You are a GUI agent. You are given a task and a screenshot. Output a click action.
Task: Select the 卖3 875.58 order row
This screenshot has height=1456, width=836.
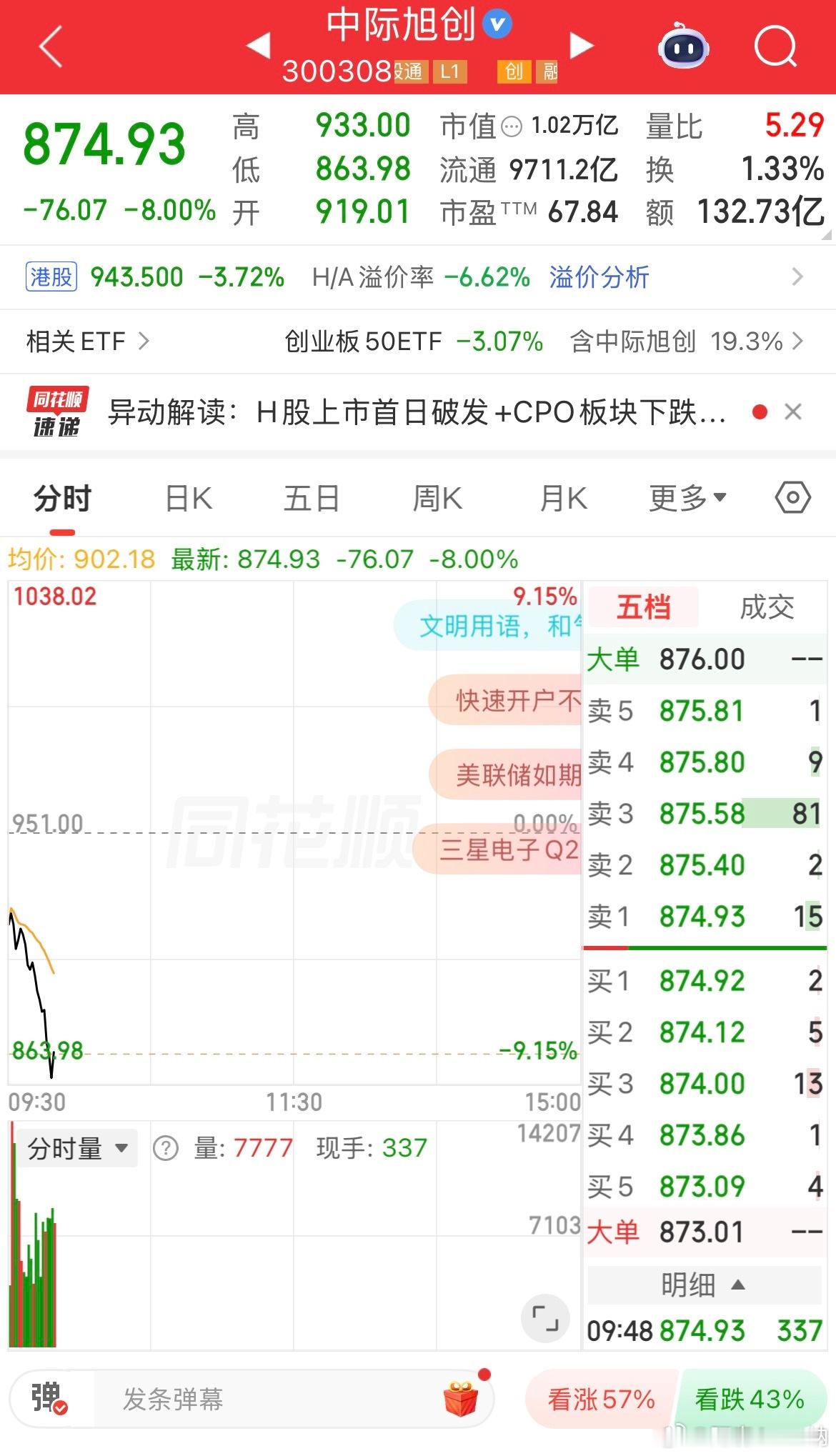click(705, 814)
